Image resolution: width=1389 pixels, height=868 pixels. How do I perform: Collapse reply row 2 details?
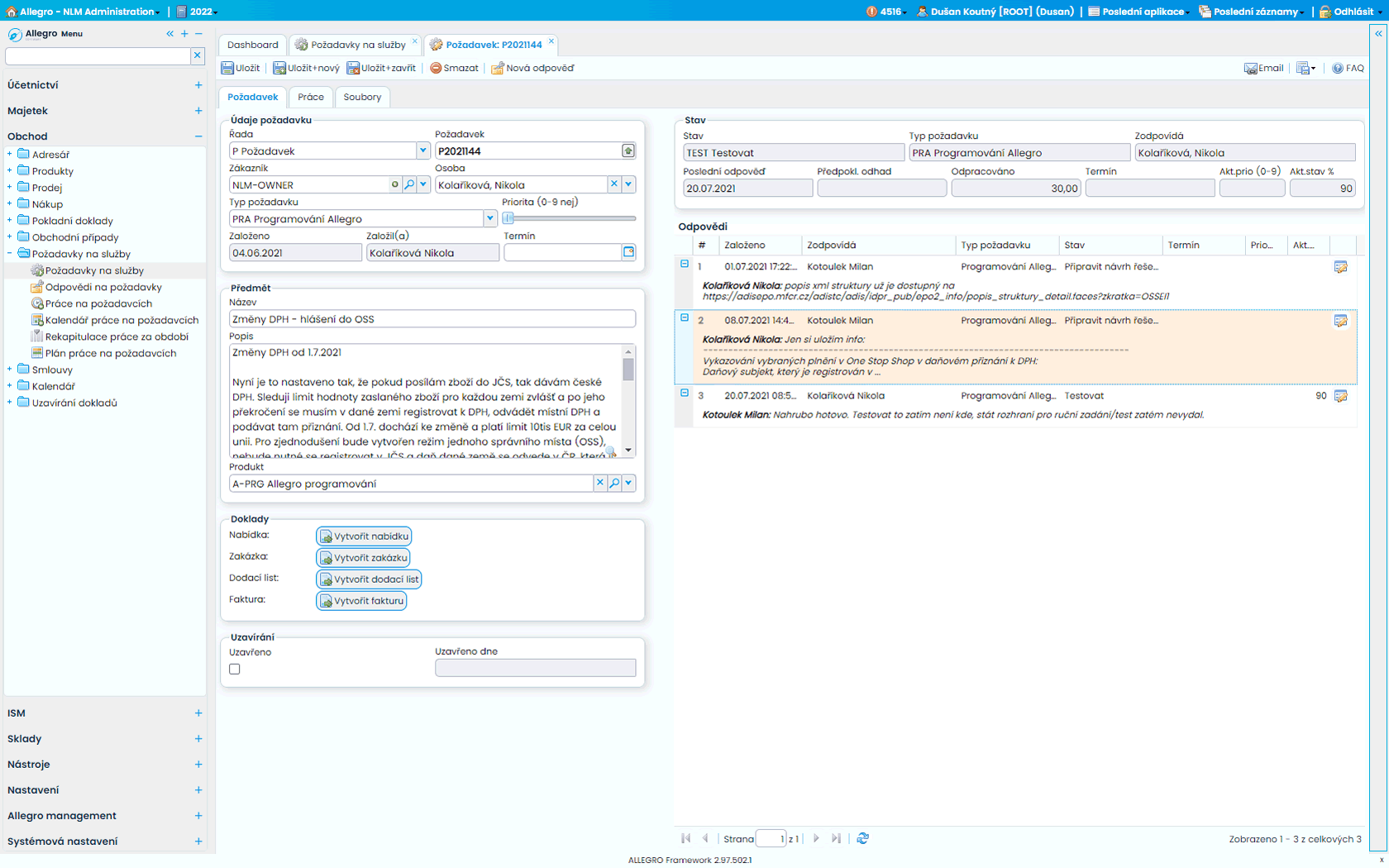pyautogui.click(x=685, y=317)
